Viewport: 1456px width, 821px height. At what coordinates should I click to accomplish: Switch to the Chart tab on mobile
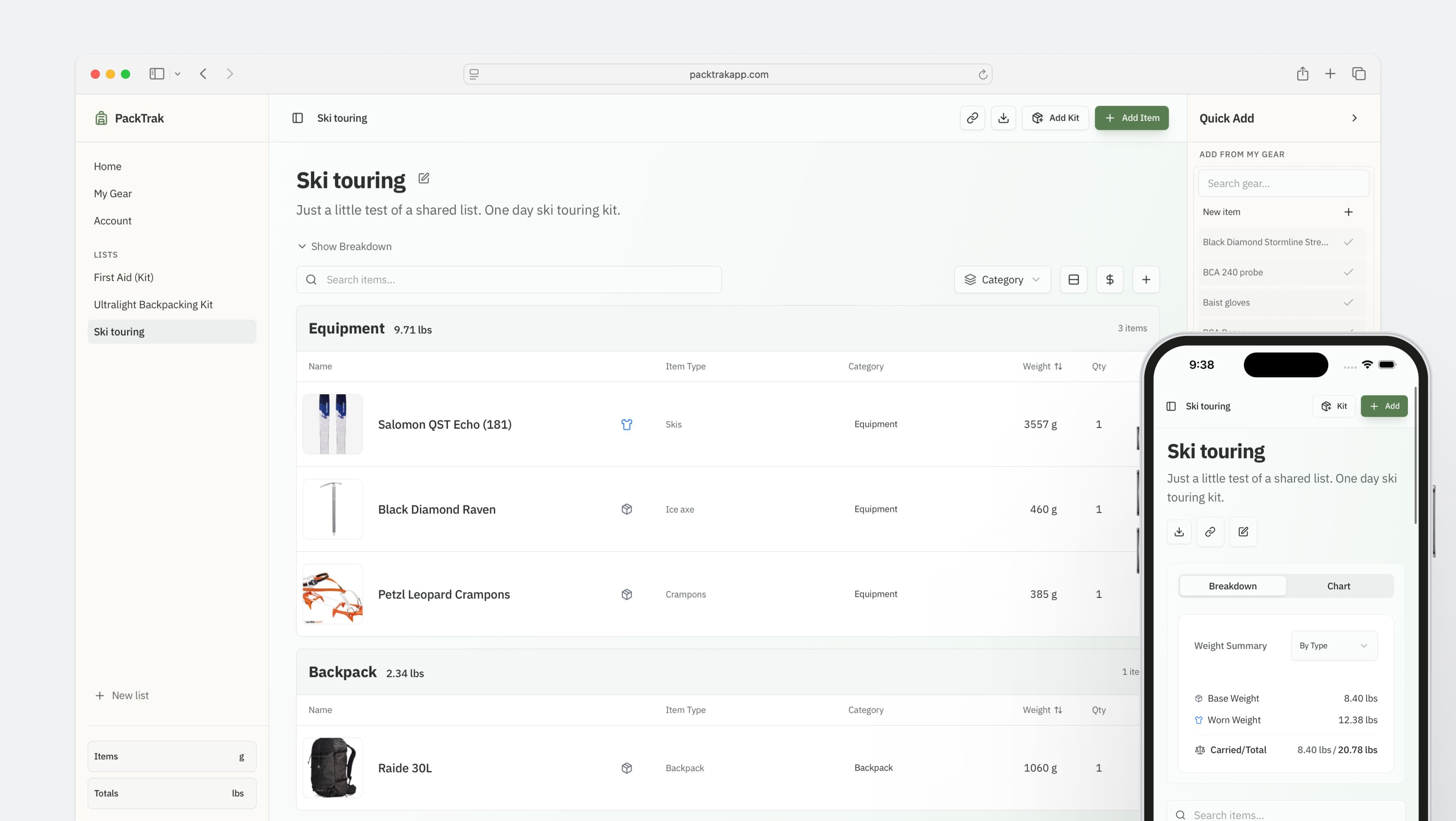point(1338,586)
